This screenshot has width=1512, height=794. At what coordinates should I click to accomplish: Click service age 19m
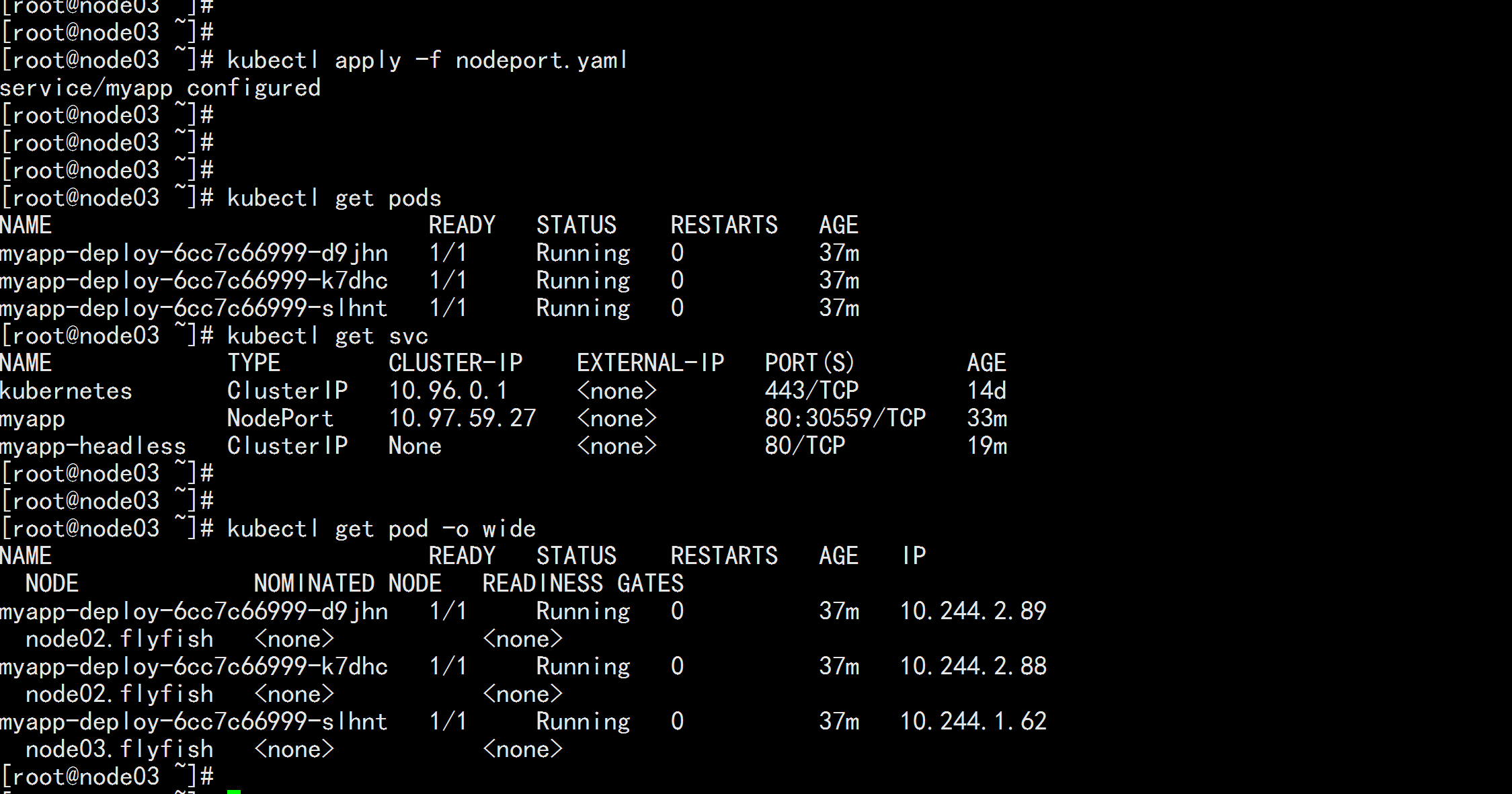point(986,446)
